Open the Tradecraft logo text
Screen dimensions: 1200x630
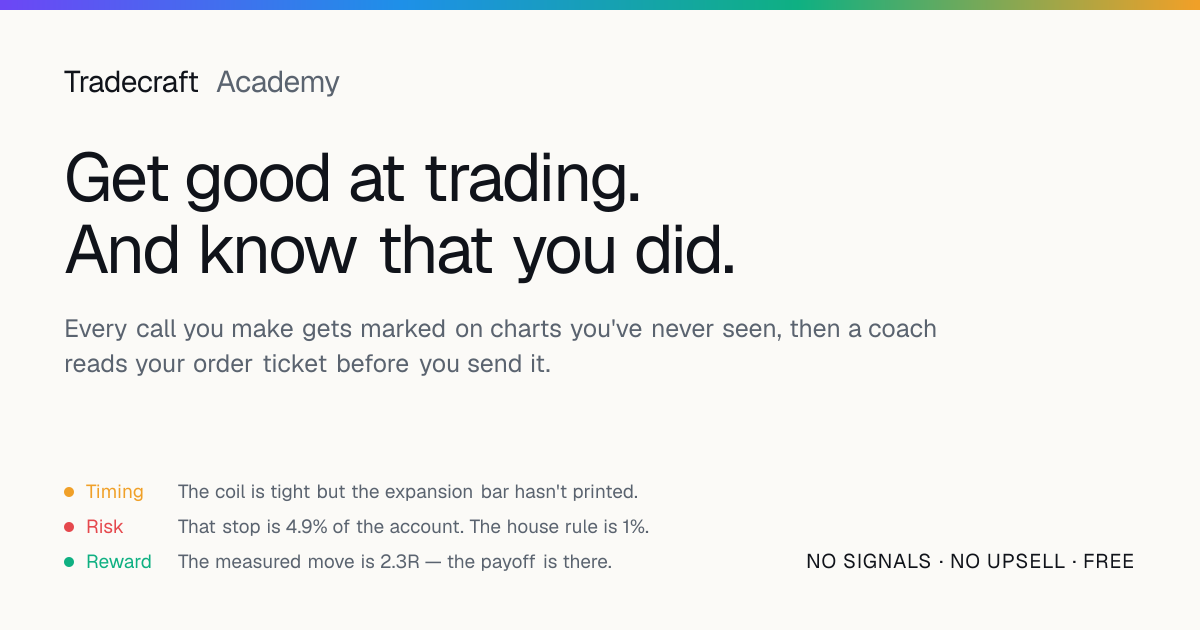(x=131, y=82)
